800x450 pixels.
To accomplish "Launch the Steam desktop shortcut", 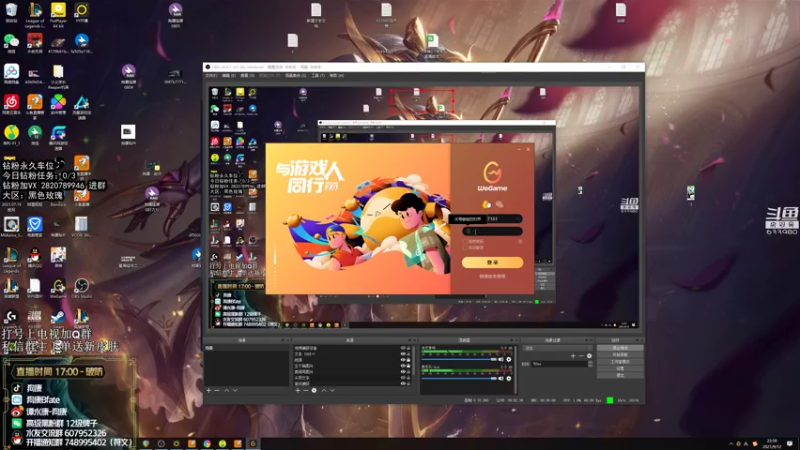I will click(x=58, y=316).
